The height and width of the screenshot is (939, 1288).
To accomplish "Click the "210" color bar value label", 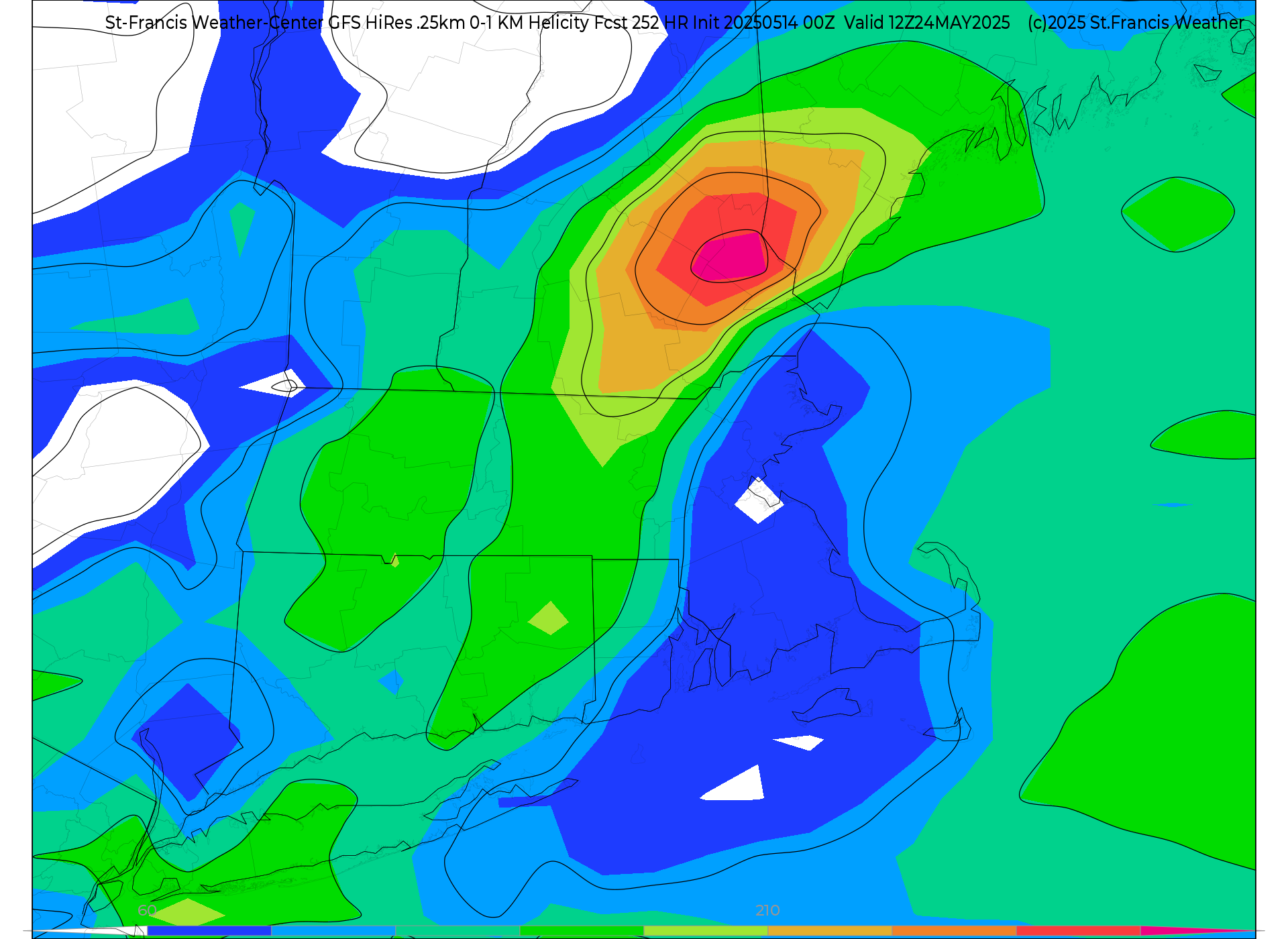I will pos(767,910).
